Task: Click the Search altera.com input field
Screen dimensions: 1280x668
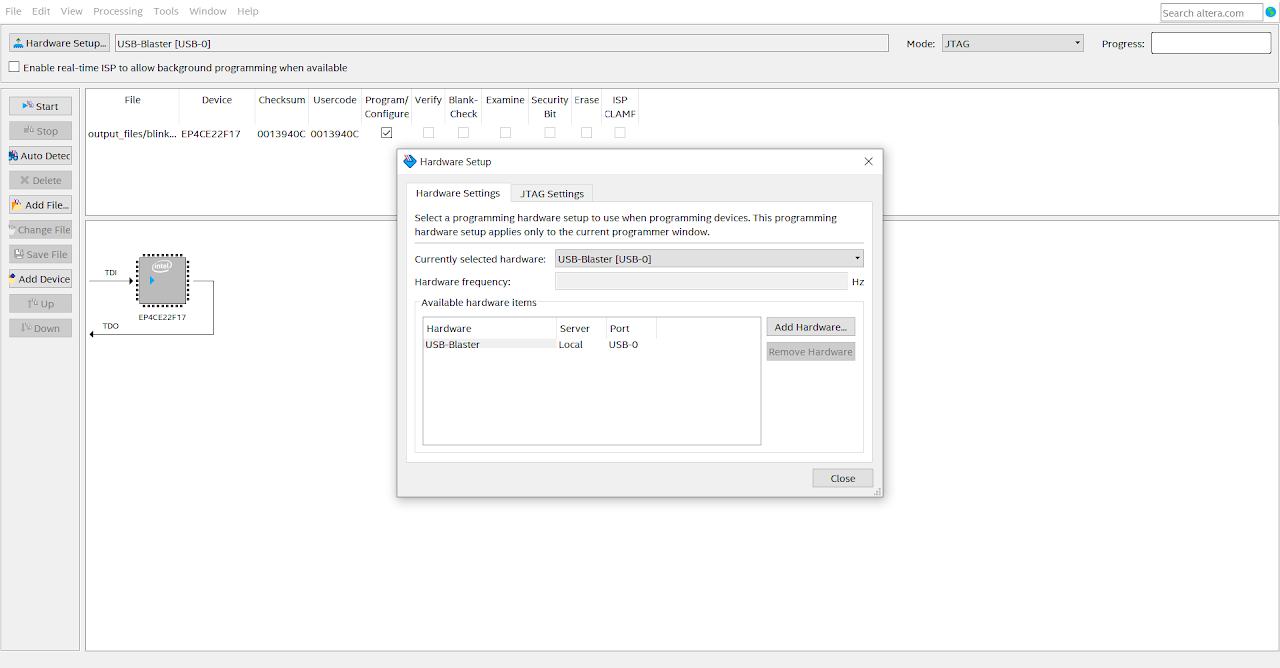Action: pyautogui.click(x=1210, y=13)
